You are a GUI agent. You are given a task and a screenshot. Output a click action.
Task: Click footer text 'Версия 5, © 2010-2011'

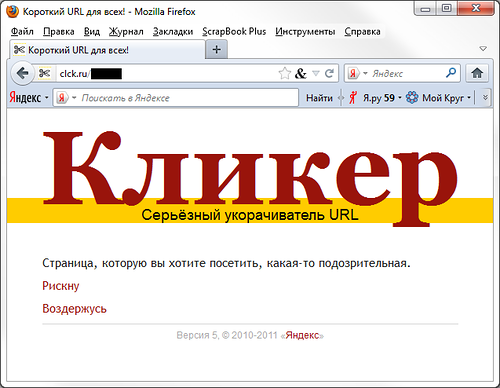coord(227,335)
